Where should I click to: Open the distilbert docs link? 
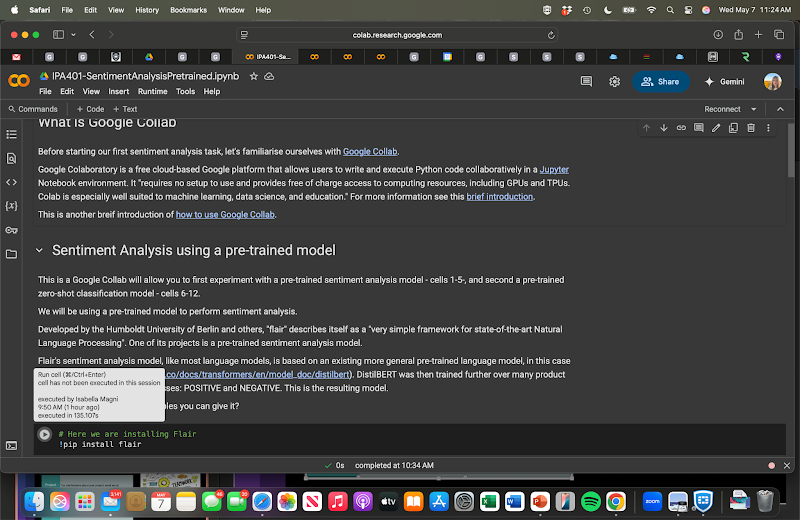(x=258, y=375)
